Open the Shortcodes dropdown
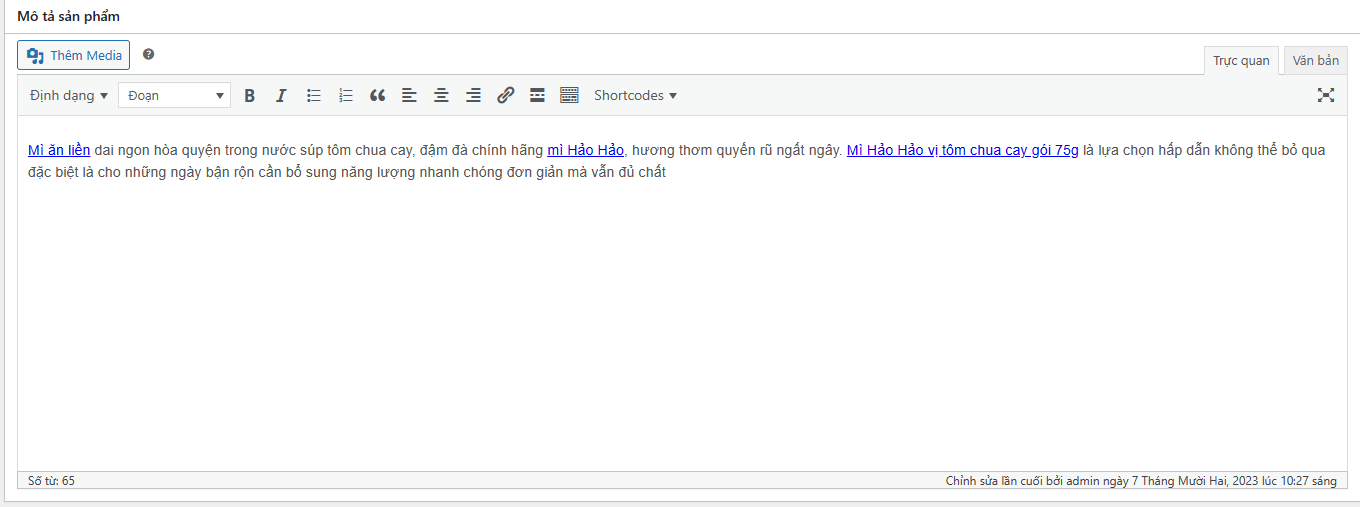Viewport: 1360px width, 507px height. (x=635, y=95)
